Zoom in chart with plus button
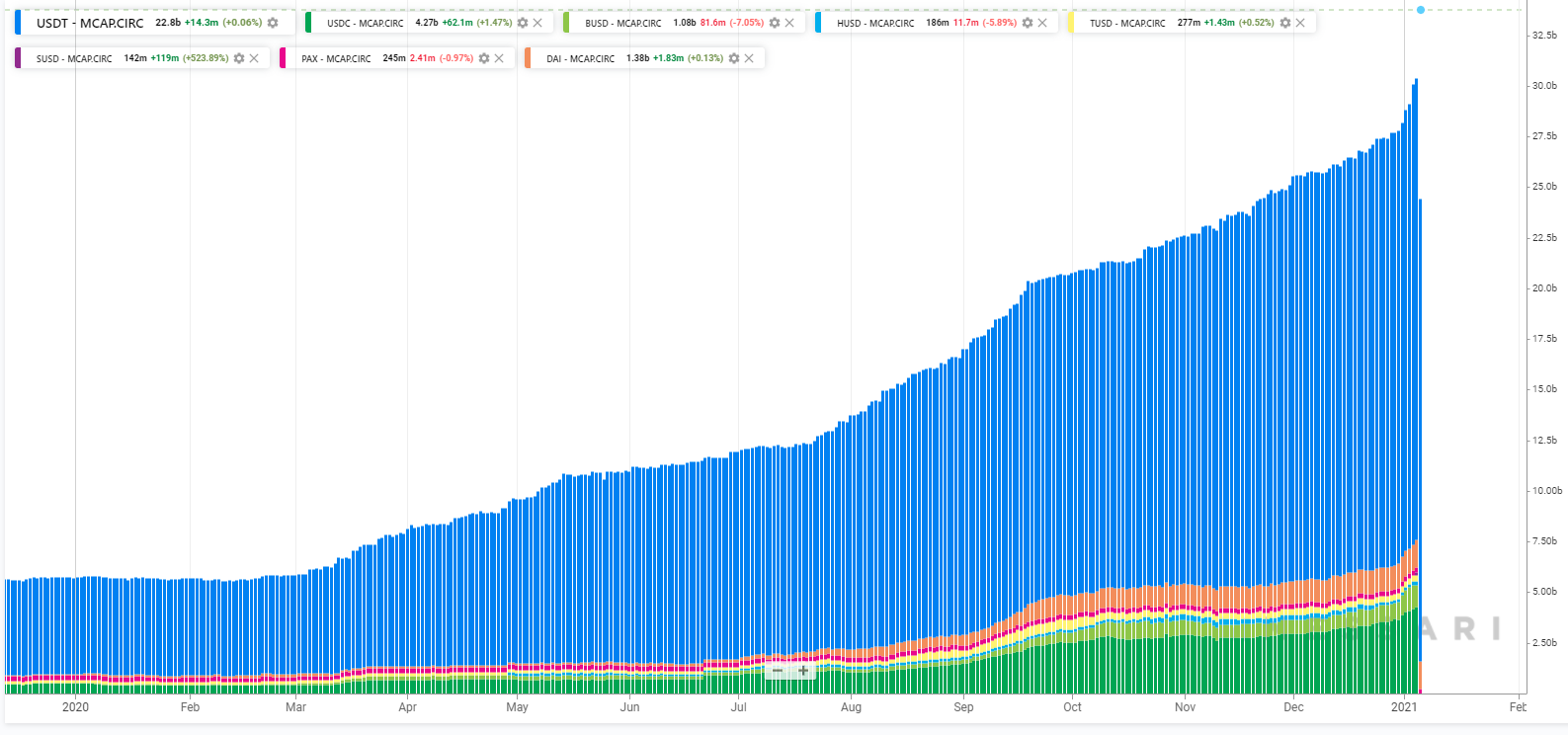Viewport: 1568px width, 735px height. [x=803, y=671]
